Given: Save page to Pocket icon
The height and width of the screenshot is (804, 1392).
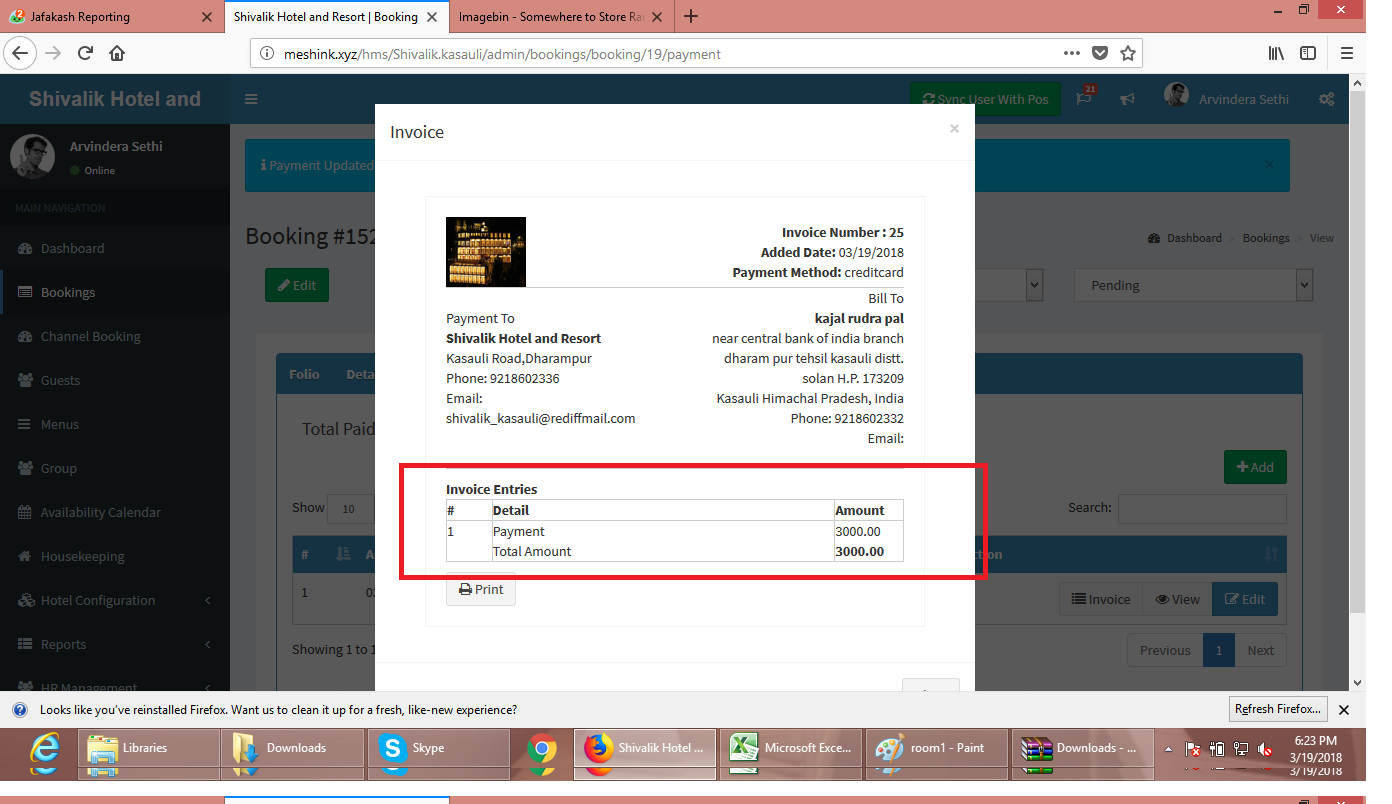Looking at the screenshot, I should coord(1100,53).
